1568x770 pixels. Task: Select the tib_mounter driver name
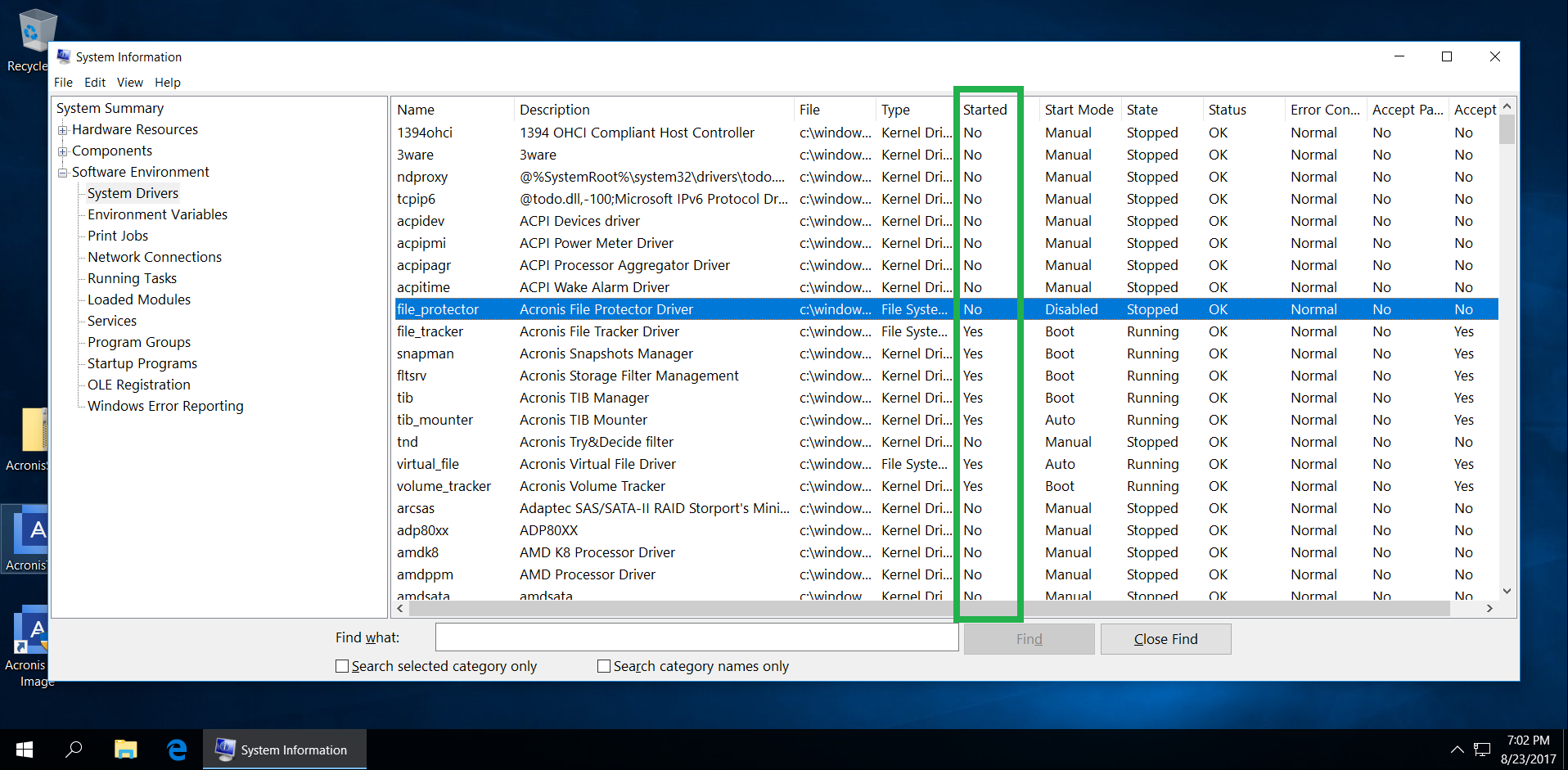click(435, 420)
